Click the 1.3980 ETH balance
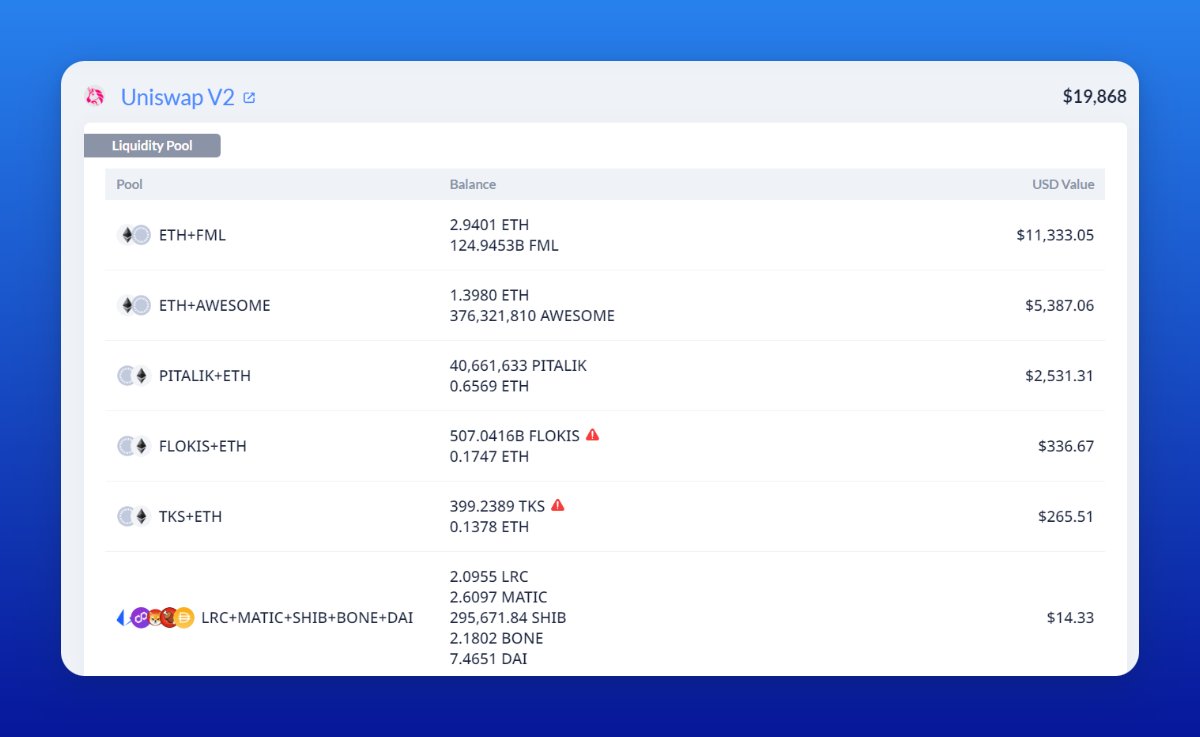 (489, 295)
